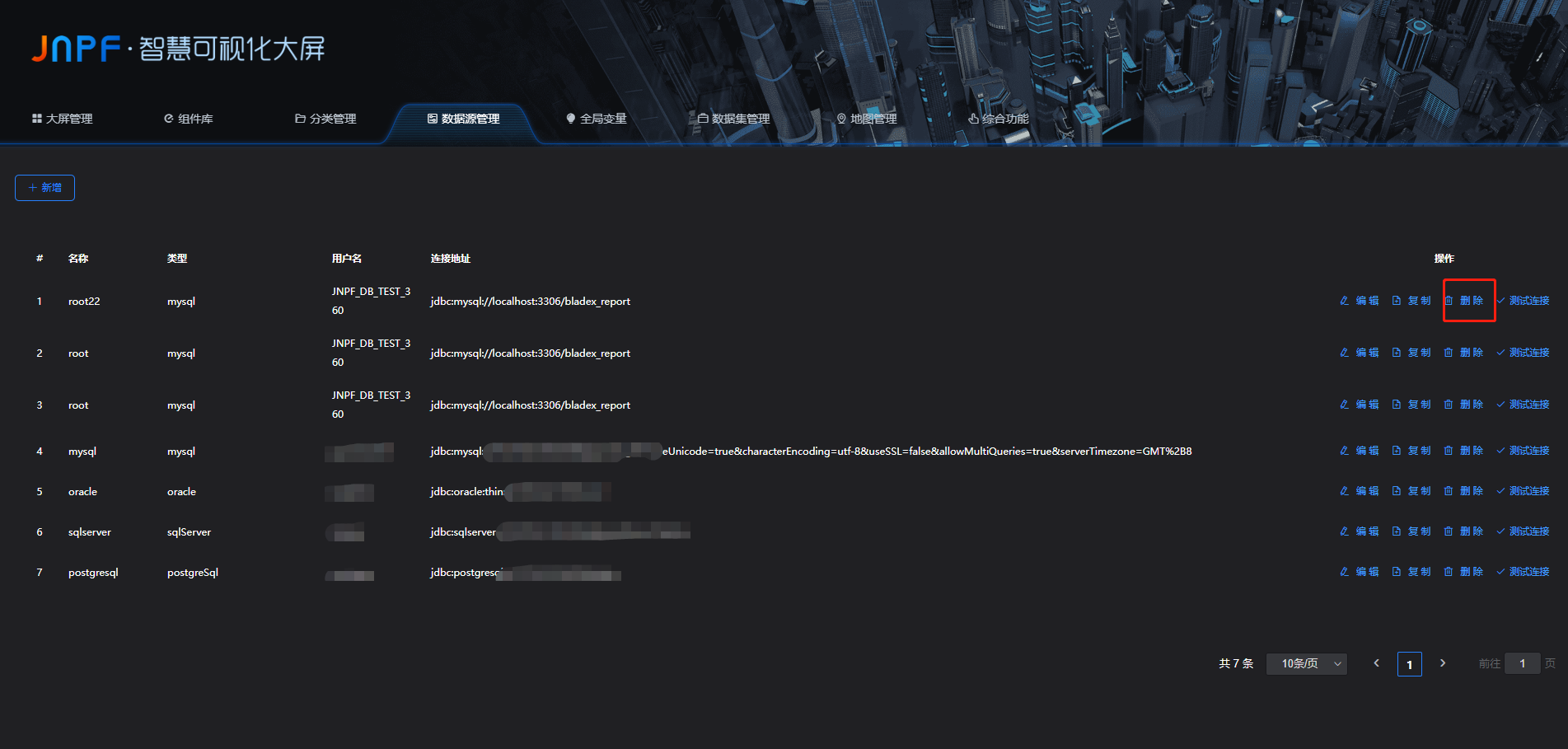This screenshot has width=1568, height=749.
Task: Click 复制 in row 3
Action: pos(1411,405)
